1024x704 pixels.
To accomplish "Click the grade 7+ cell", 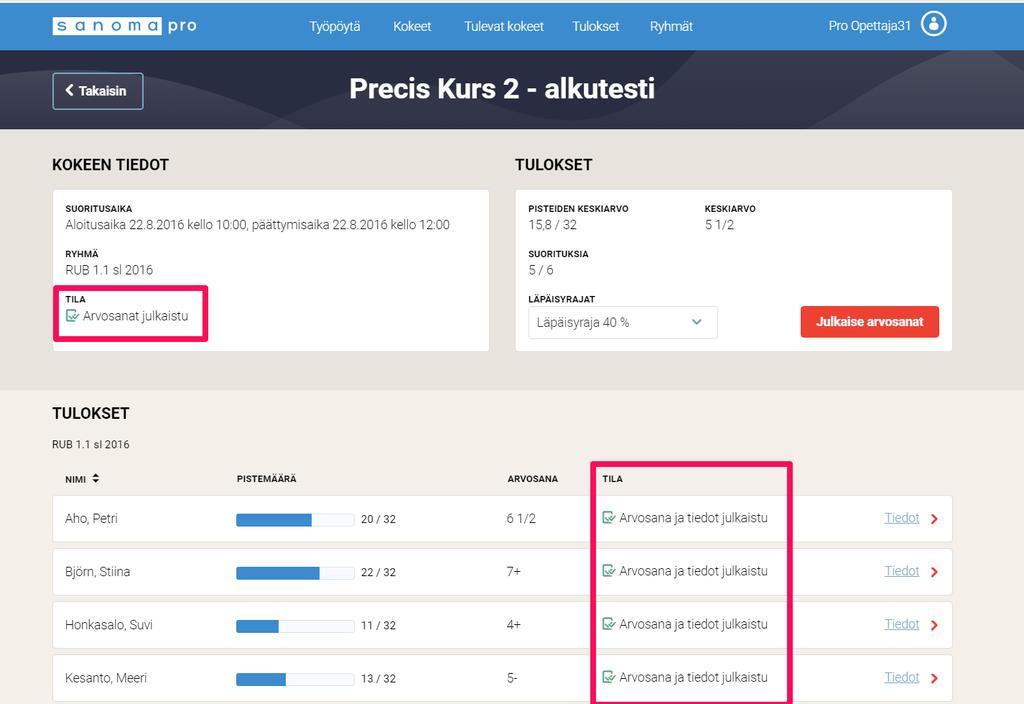I will pos(513,571).
